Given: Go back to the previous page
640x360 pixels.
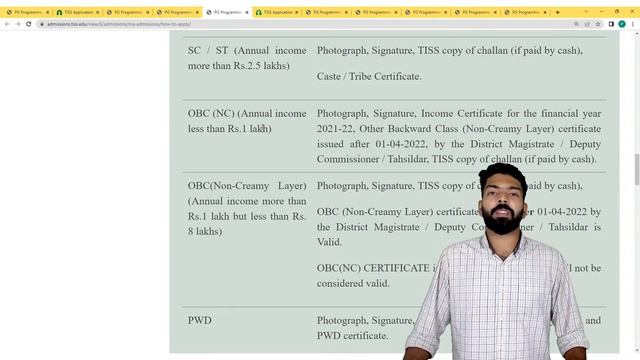Looking at the screenshot, I should tap(7, 24).
